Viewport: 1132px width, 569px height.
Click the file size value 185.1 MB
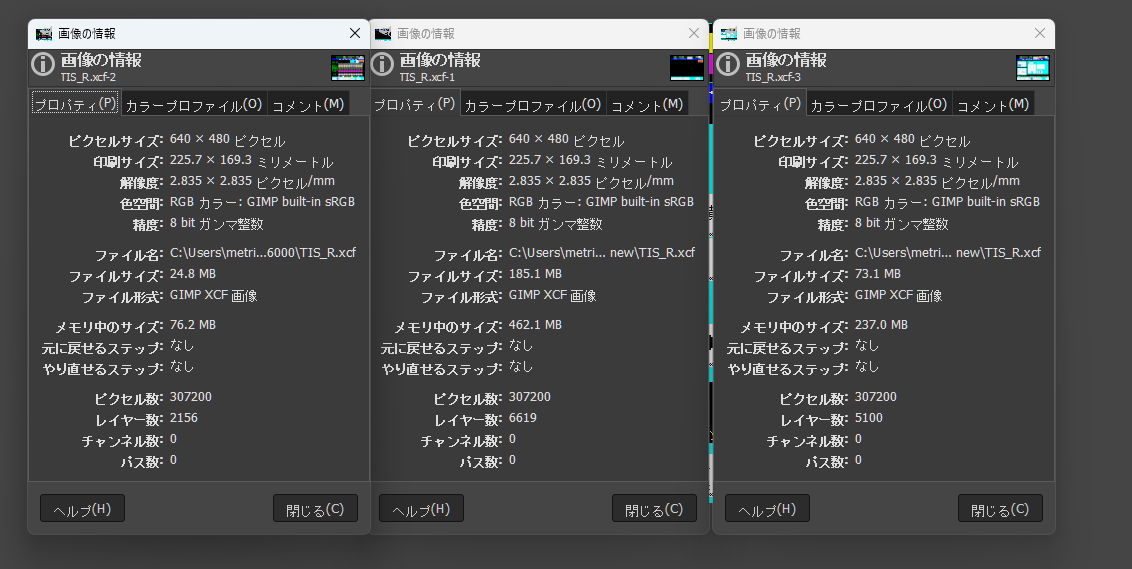coord(535,274)
